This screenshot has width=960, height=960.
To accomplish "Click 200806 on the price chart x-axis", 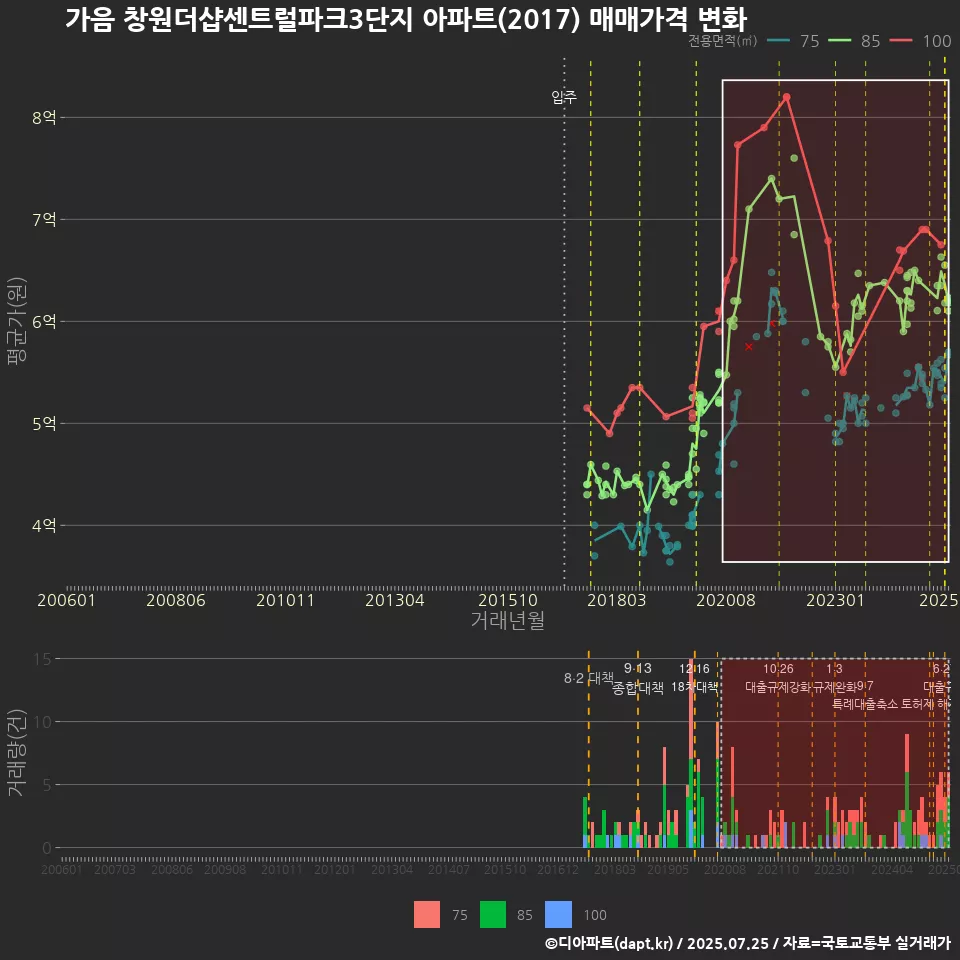I will 176,600.
